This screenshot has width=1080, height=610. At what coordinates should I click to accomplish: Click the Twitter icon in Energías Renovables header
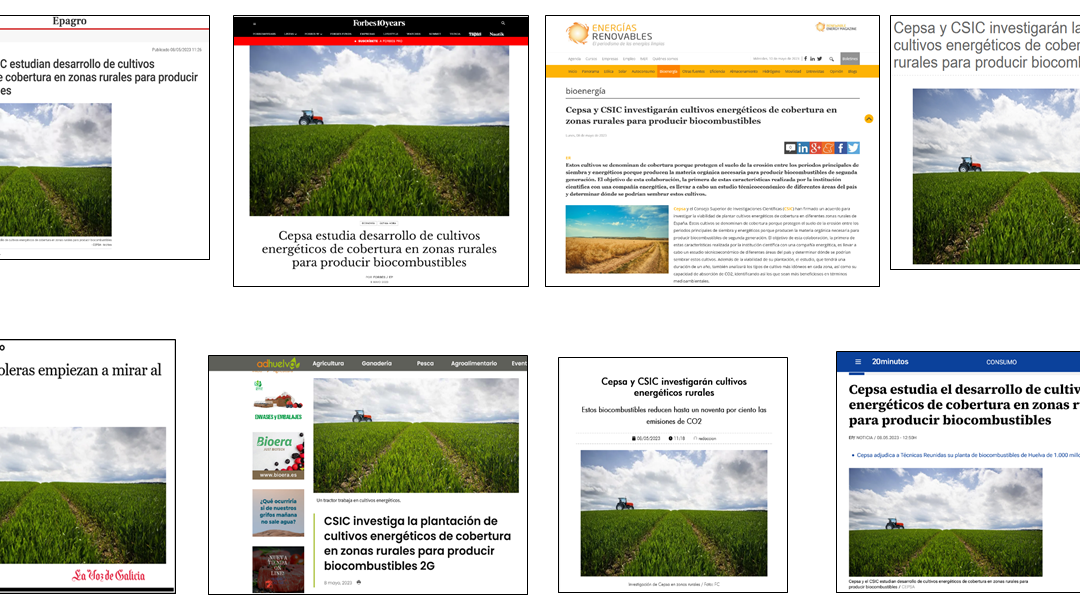pos(820,59)
